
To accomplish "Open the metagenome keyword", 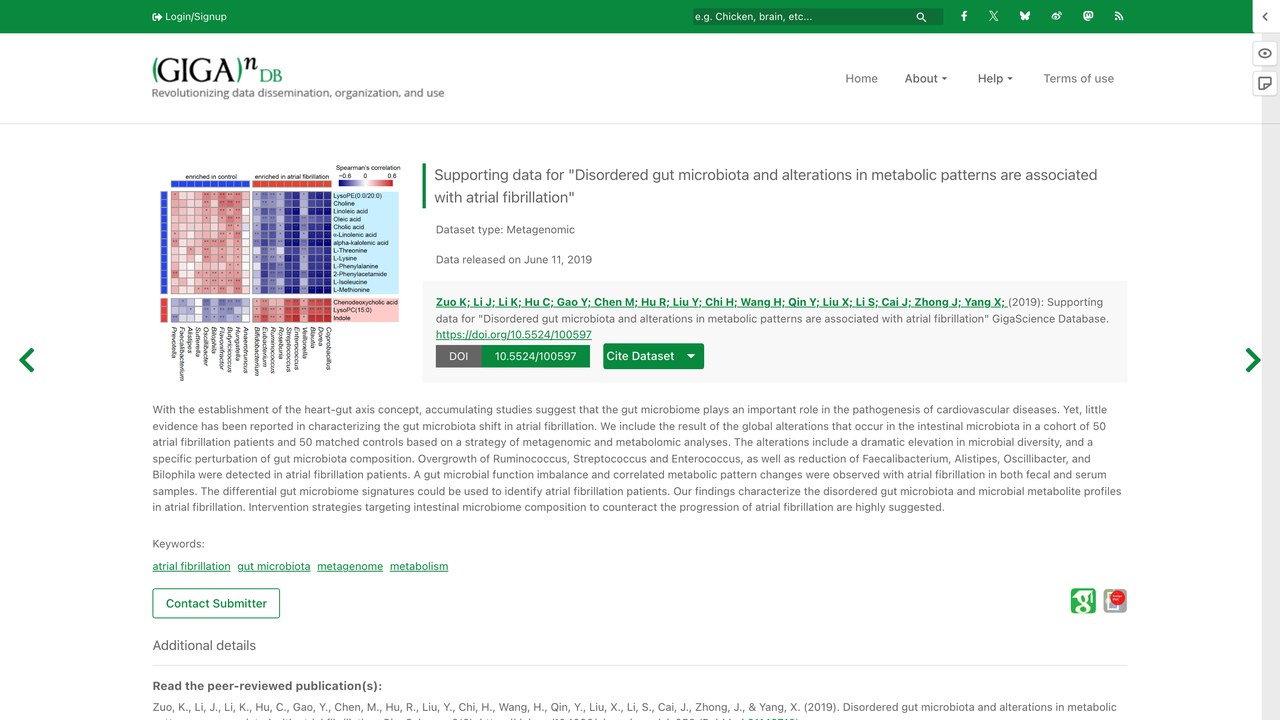I will click(350, 566).
